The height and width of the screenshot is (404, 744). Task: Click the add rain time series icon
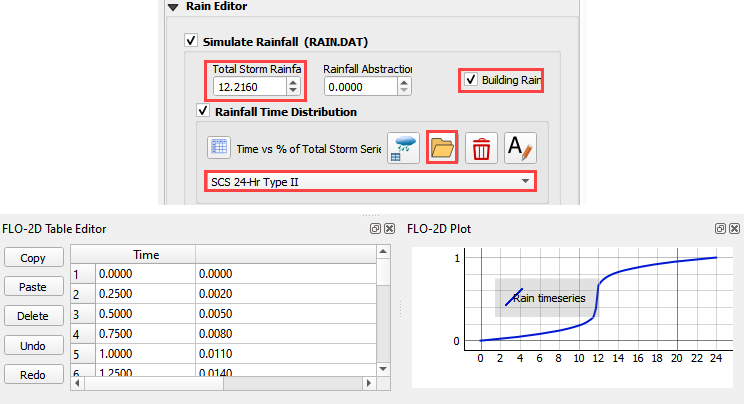click(402, 148)
